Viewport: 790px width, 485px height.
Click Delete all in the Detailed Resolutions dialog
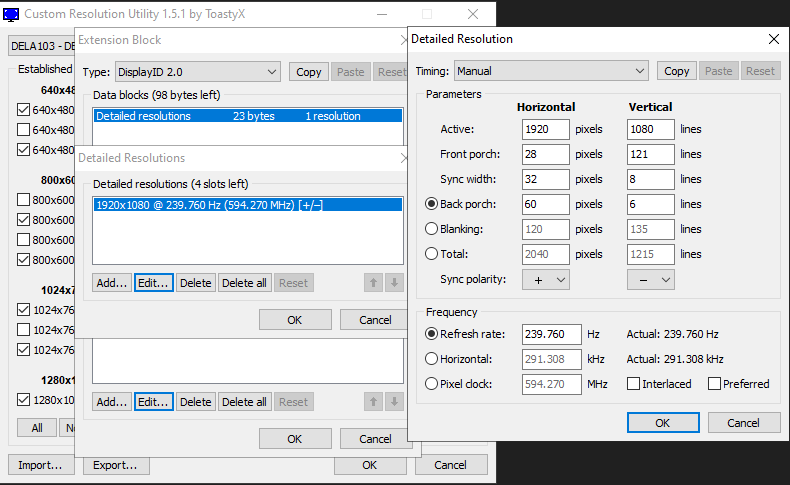244,283
